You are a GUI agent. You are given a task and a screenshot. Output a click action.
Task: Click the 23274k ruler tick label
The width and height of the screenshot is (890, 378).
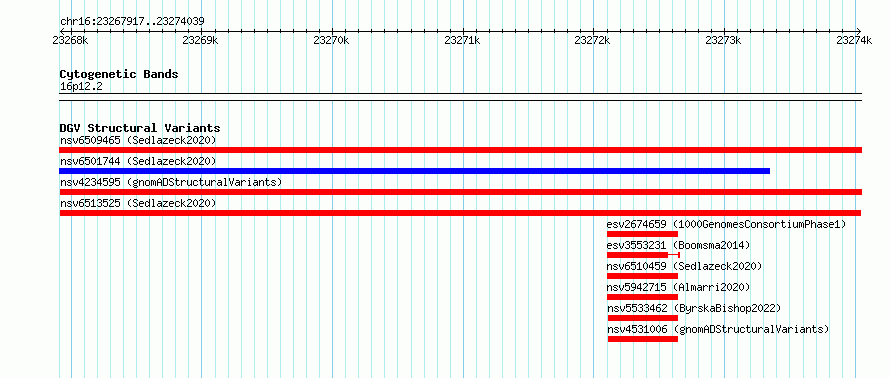[854, 40]
